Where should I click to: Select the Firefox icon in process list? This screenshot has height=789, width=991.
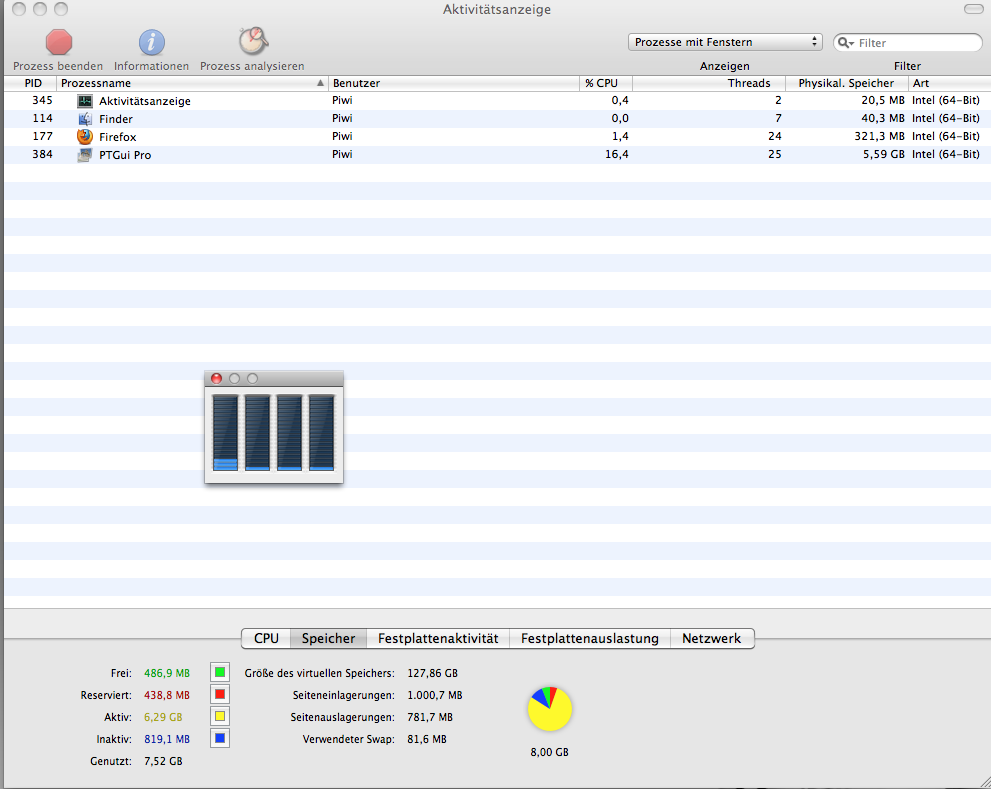pyautogui.click(x=85, y=137)
